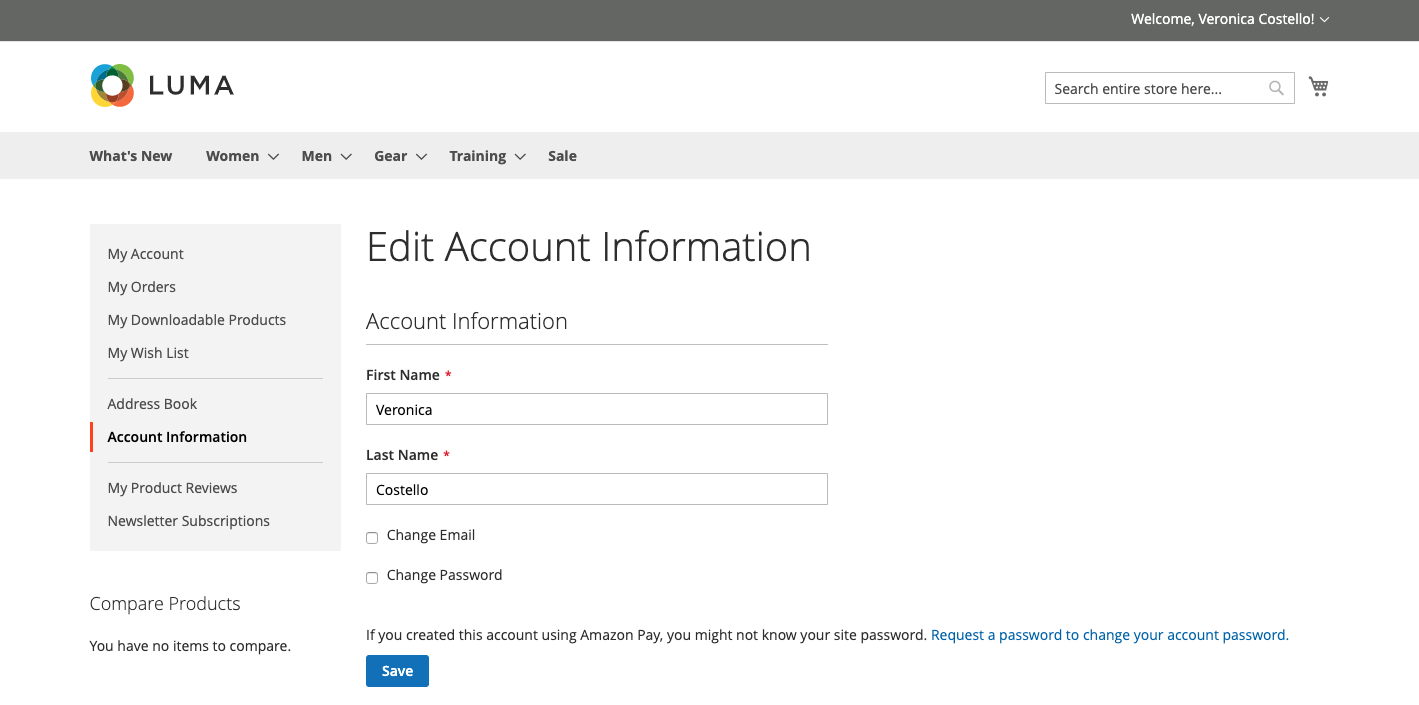Open the Women menu label
Screen dimensions: 1419x705
pos(232,156)
